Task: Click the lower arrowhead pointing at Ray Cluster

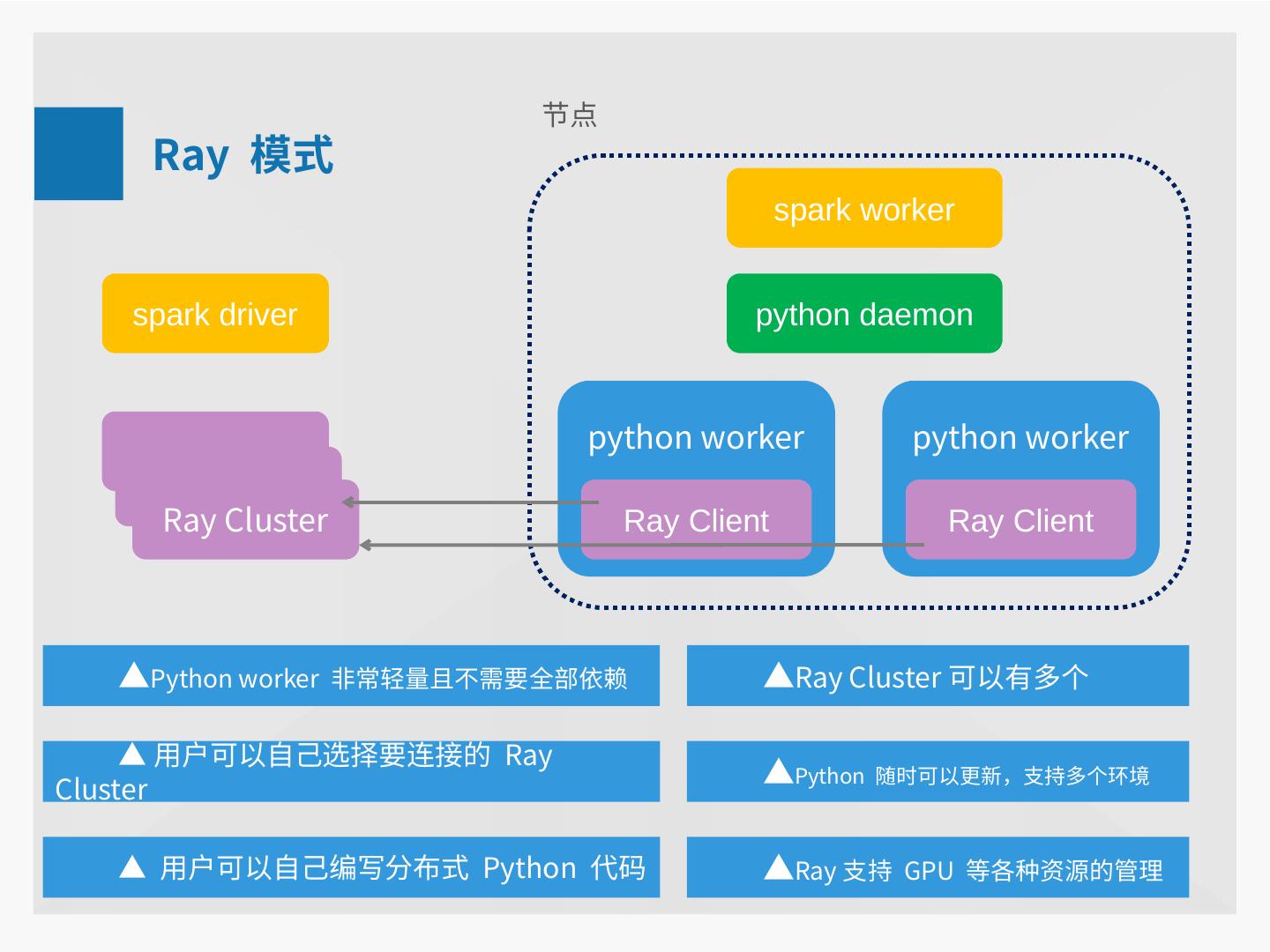Action: [367, 546]
